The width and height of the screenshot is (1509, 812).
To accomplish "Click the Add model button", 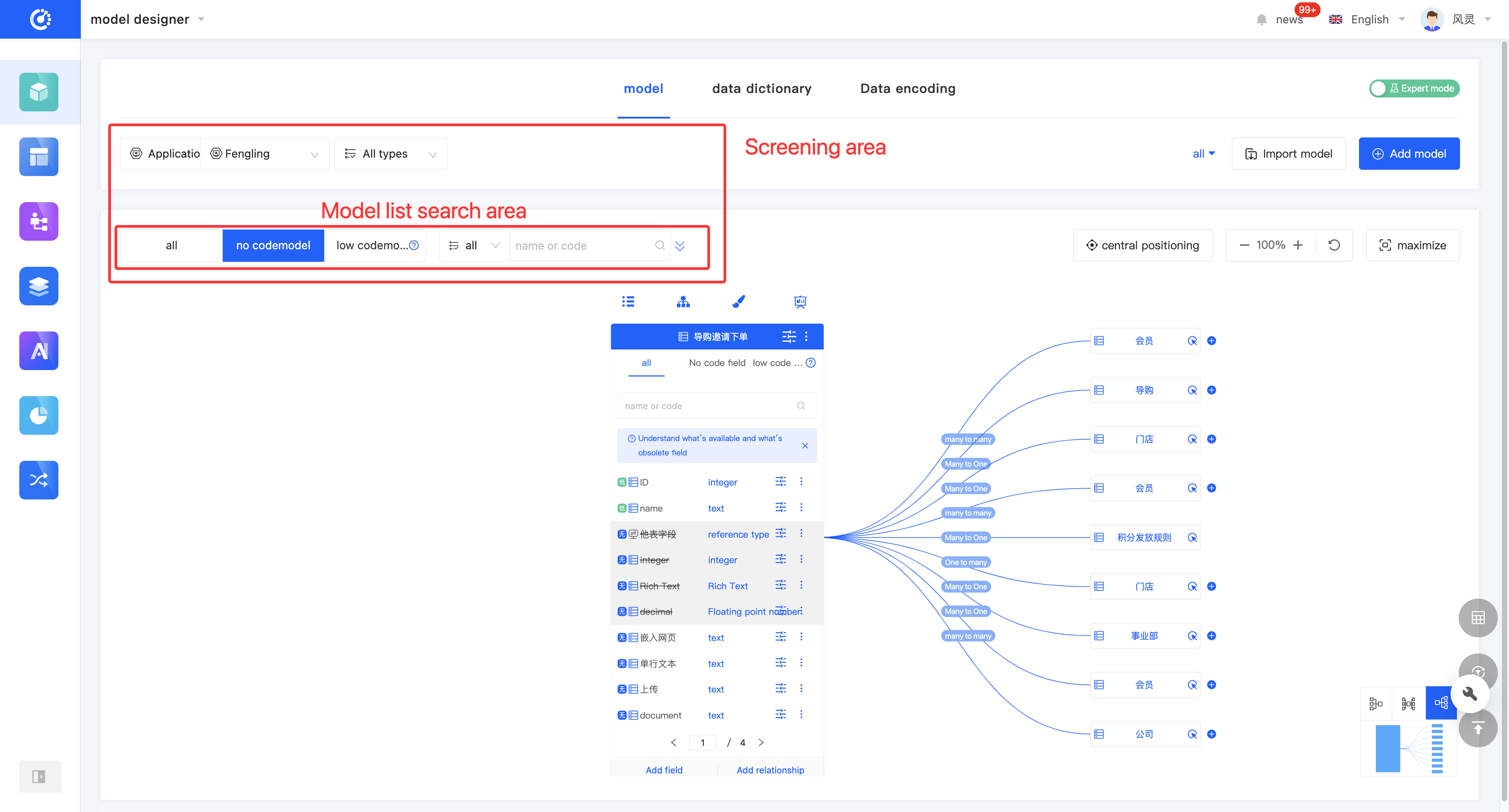I will [1409, 154].
